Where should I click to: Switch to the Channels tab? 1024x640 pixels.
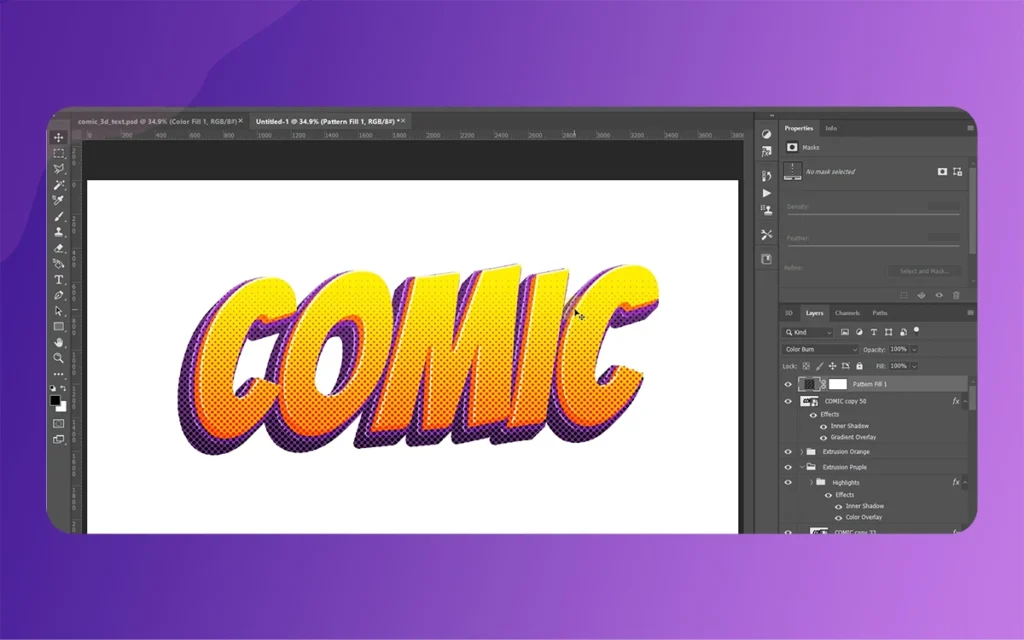847,313
